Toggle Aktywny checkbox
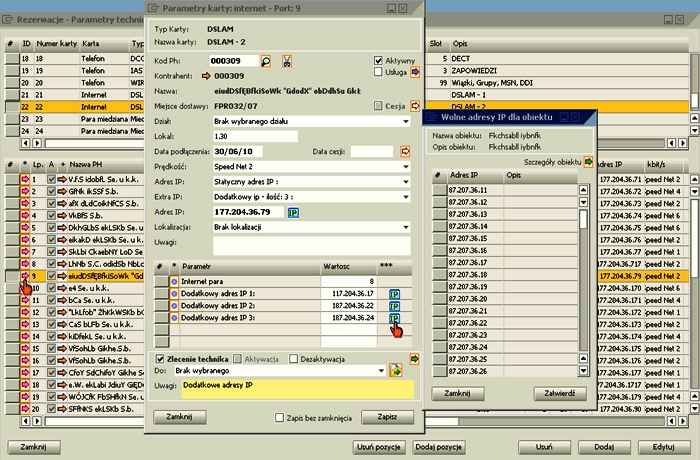 click(378, 60)
